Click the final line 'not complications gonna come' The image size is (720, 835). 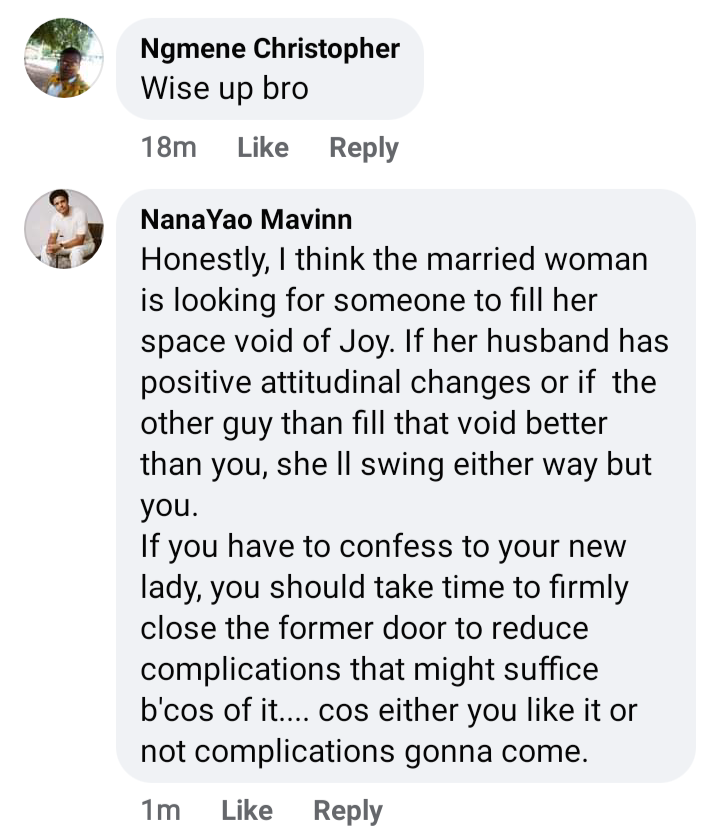364,751
